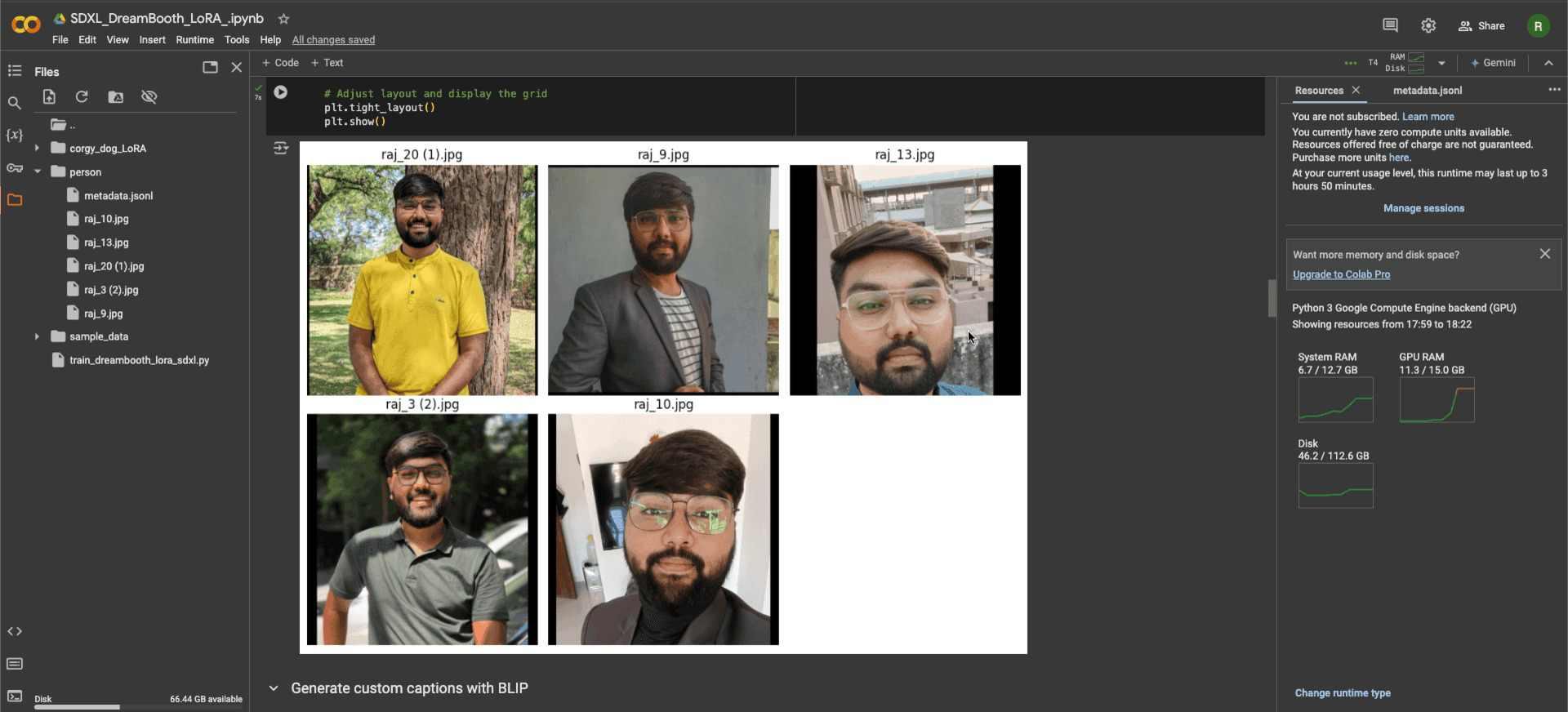
Task: Click the upload file icon
Action: [x=49, y=97]
